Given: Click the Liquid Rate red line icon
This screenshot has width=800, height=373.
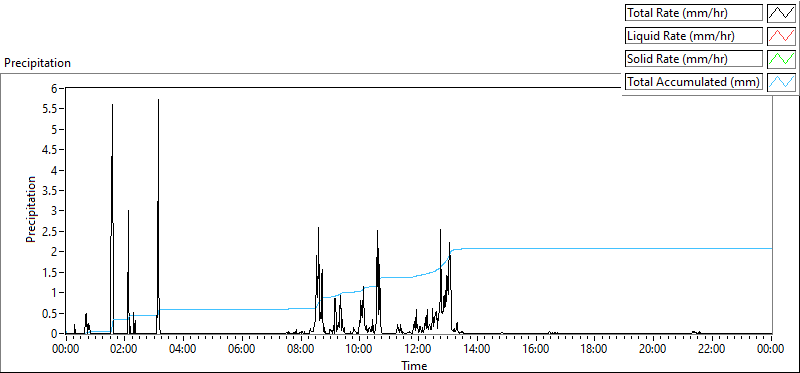Looking at the screenshot, I should [781, 36].
